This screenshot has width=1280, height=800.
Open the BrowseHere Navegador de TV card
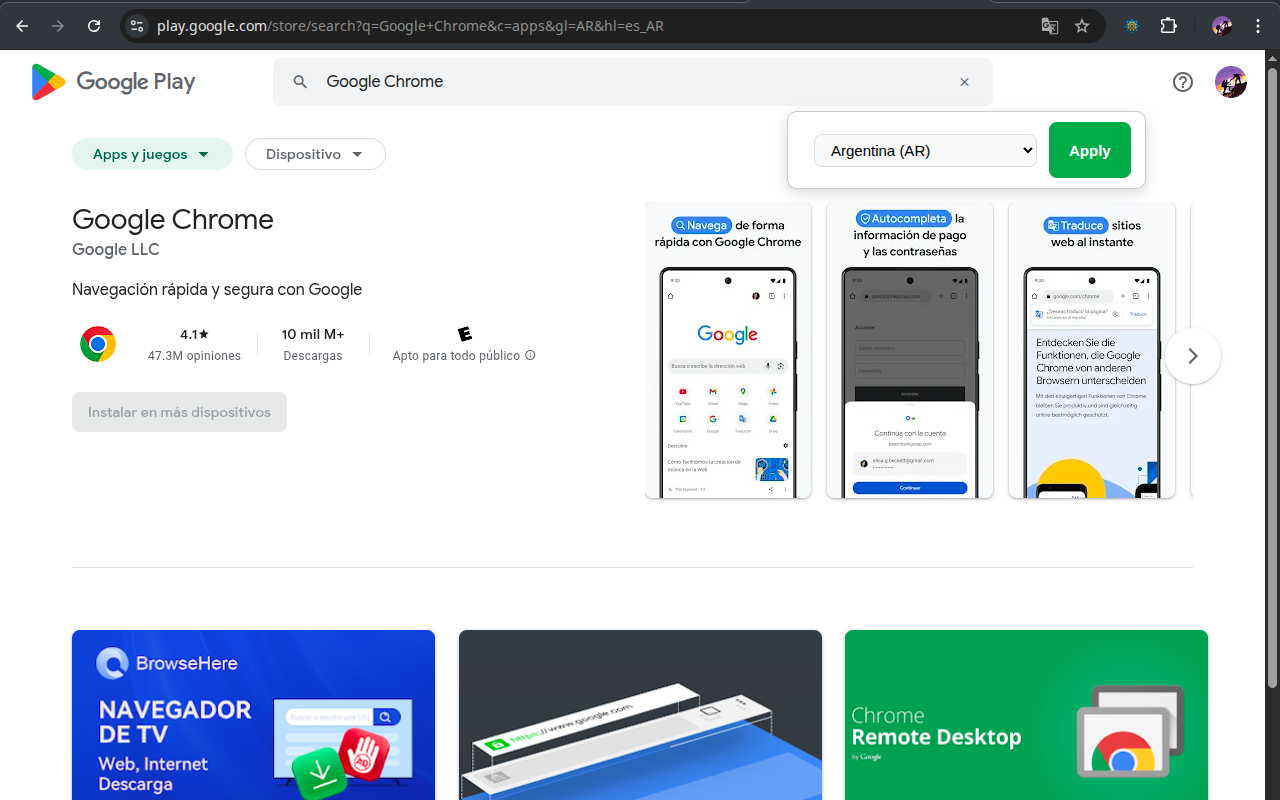click(253, 715)
